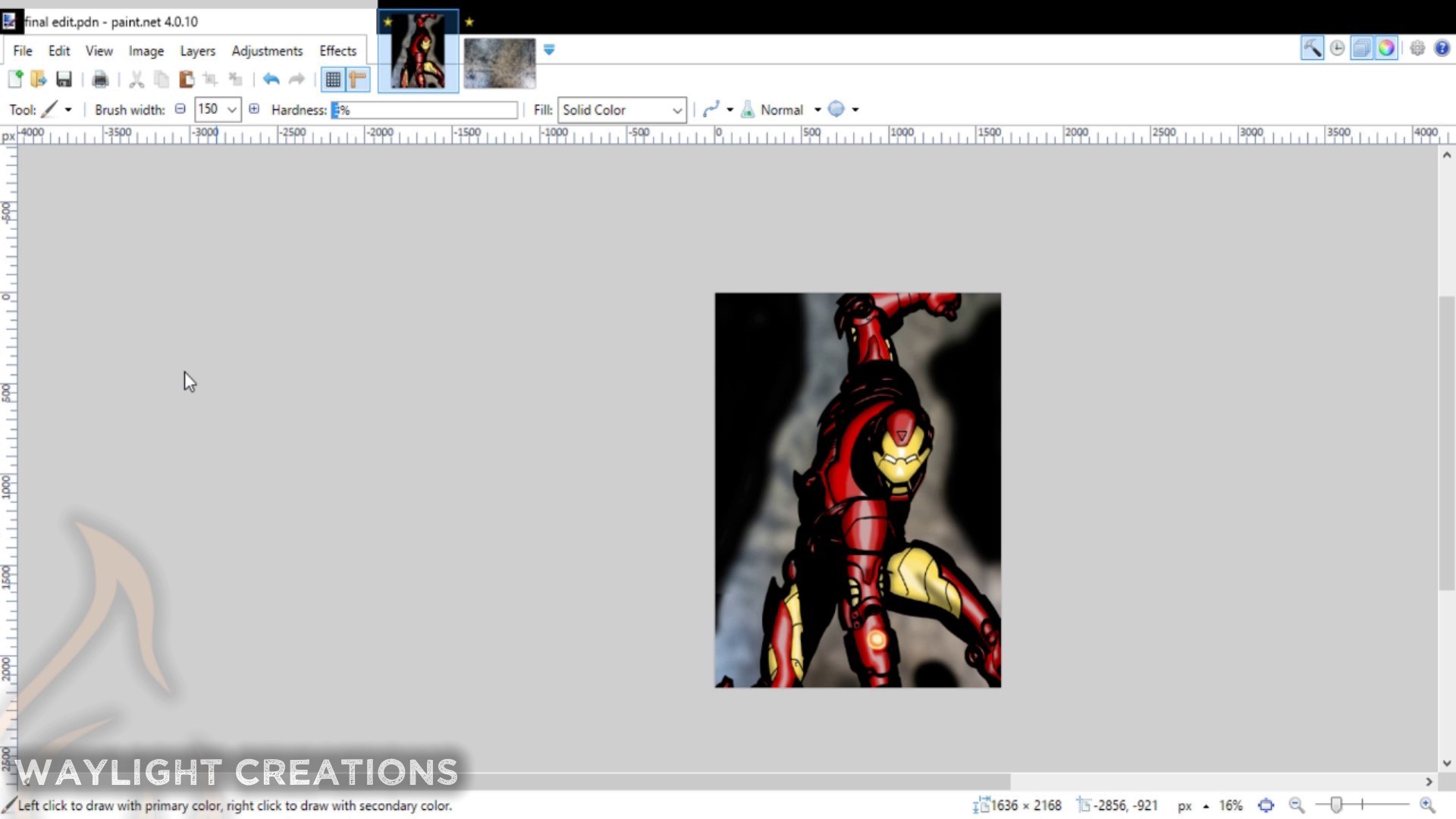Screen dimensions: 1456x819
Task: Click the vertical scrollbar down arrow
Action: [x=1447, y=764]
